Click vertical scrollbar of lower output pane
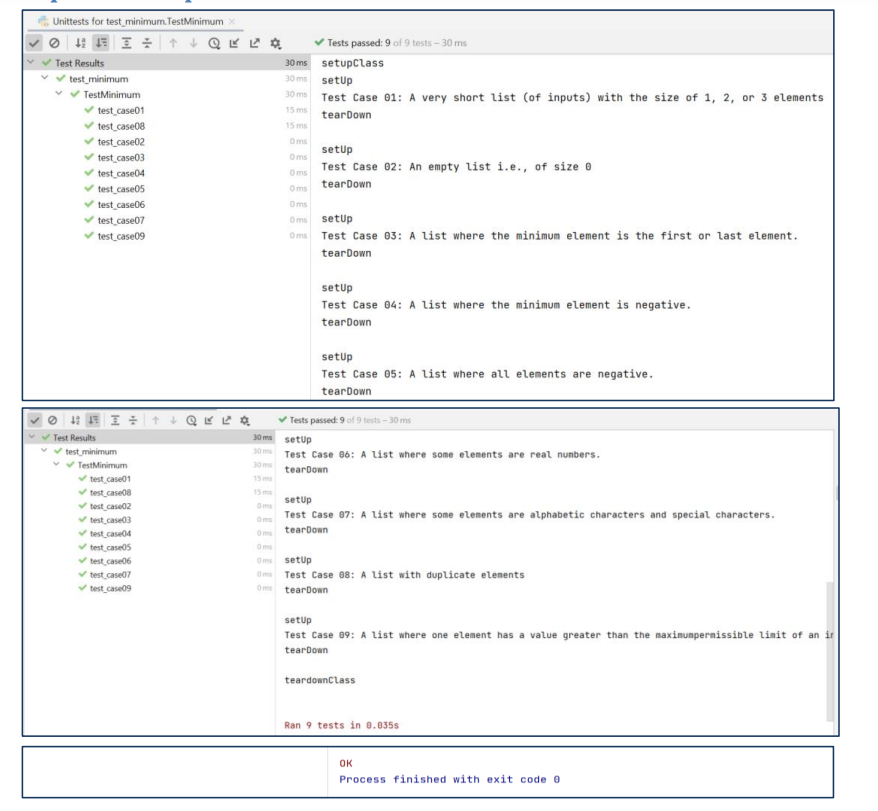The height and width of the screenshot is (811, 878). pyautogui.click(x=830, y=651)
